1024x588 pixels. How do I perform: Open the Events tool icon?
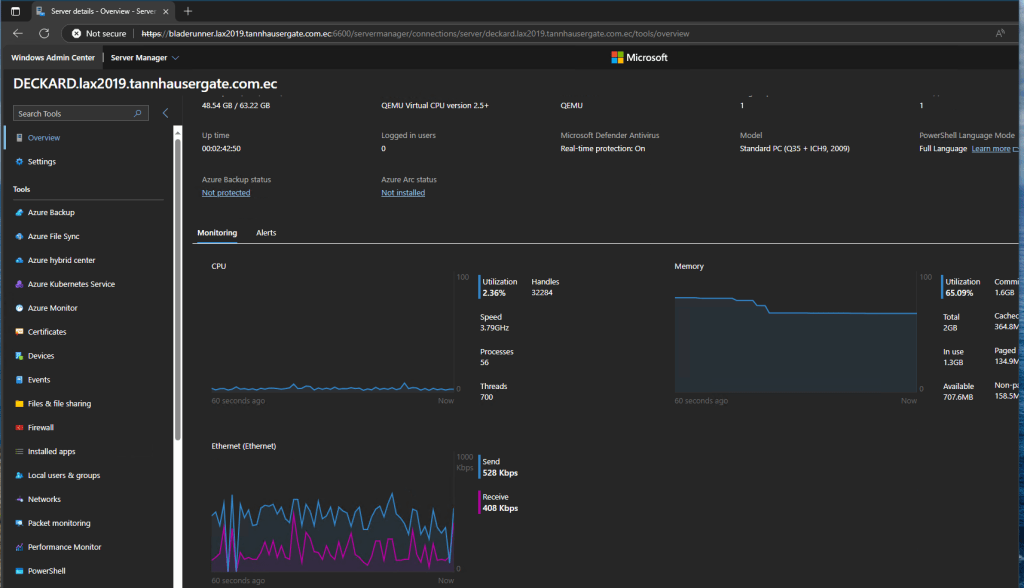point(19,380)
